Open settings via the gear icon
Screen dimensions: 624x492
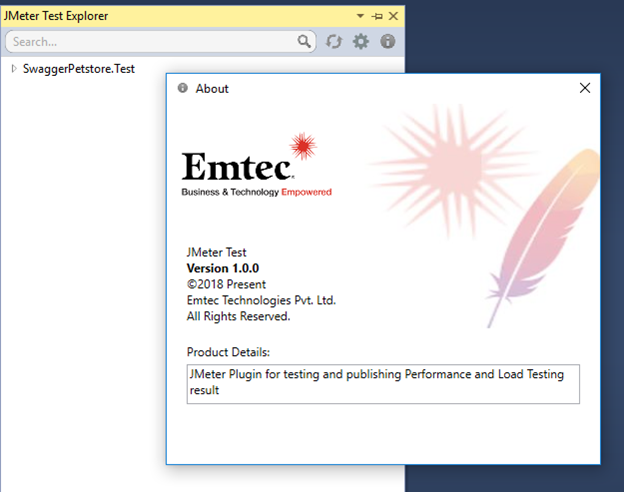click(361, 41)
